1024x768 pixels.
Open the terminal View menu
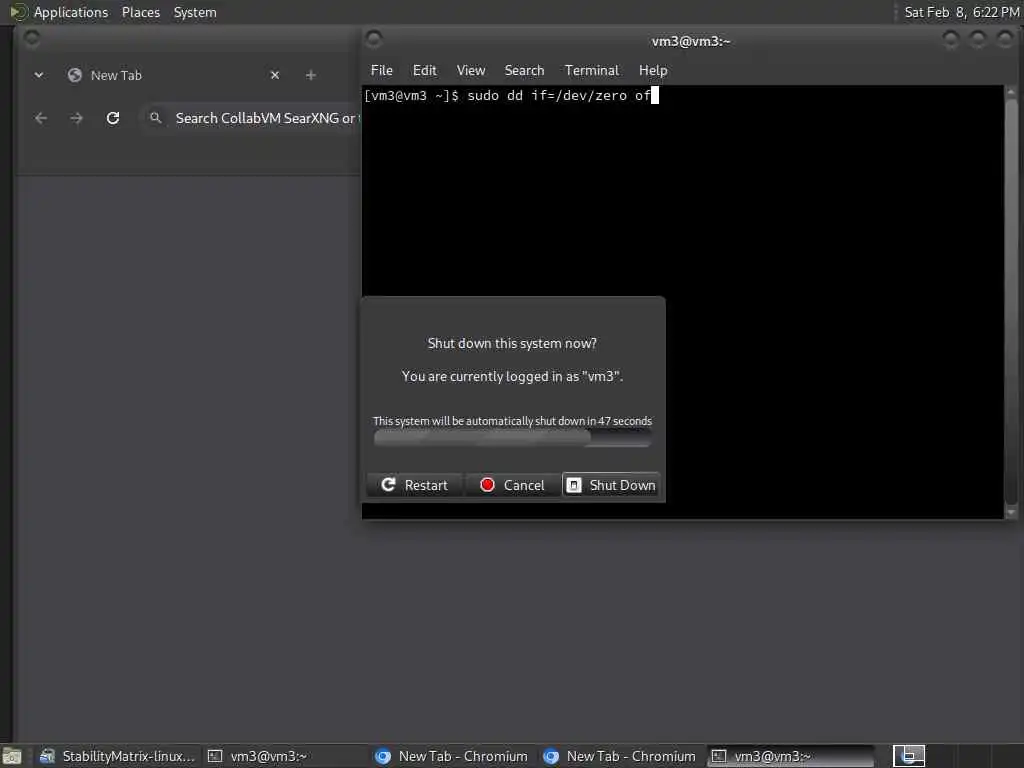coord(470,71)
